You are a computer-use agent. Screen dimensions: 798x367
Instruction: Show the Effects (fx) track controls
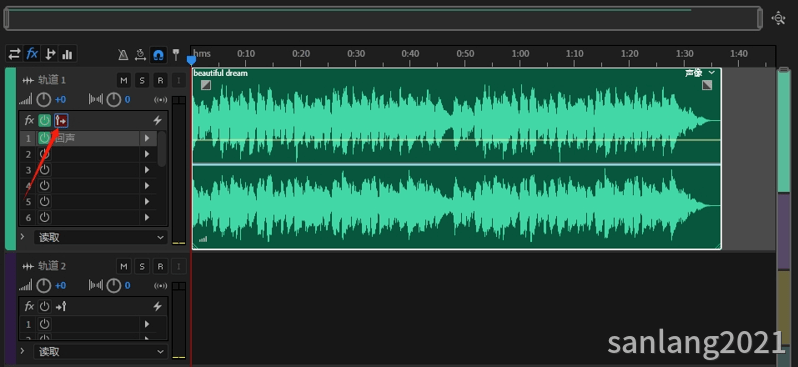(x=32, y=53)
